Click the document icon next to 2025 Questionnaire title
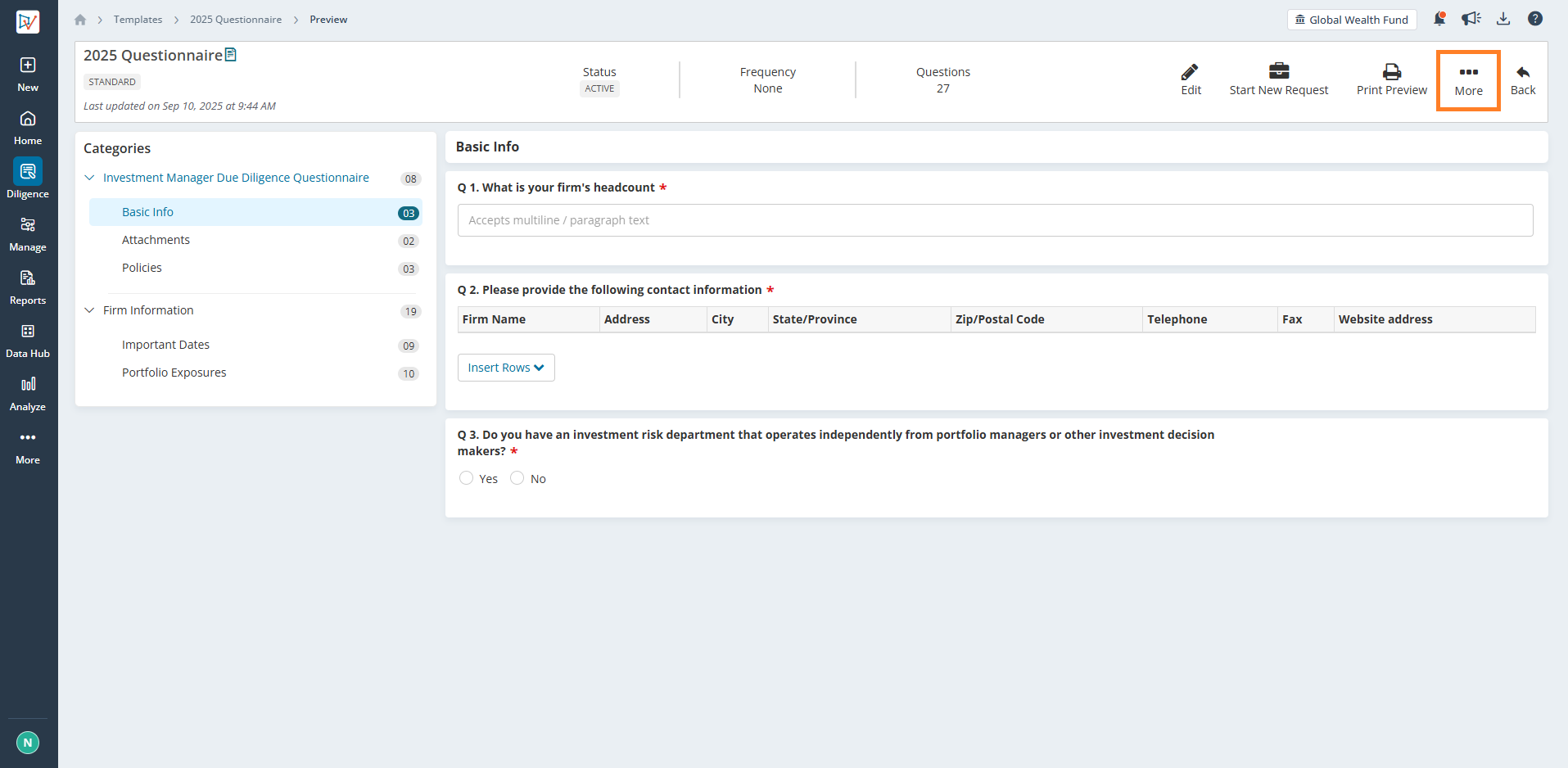The height and width of the screenshot is (768, 1568). pos(231,55)
